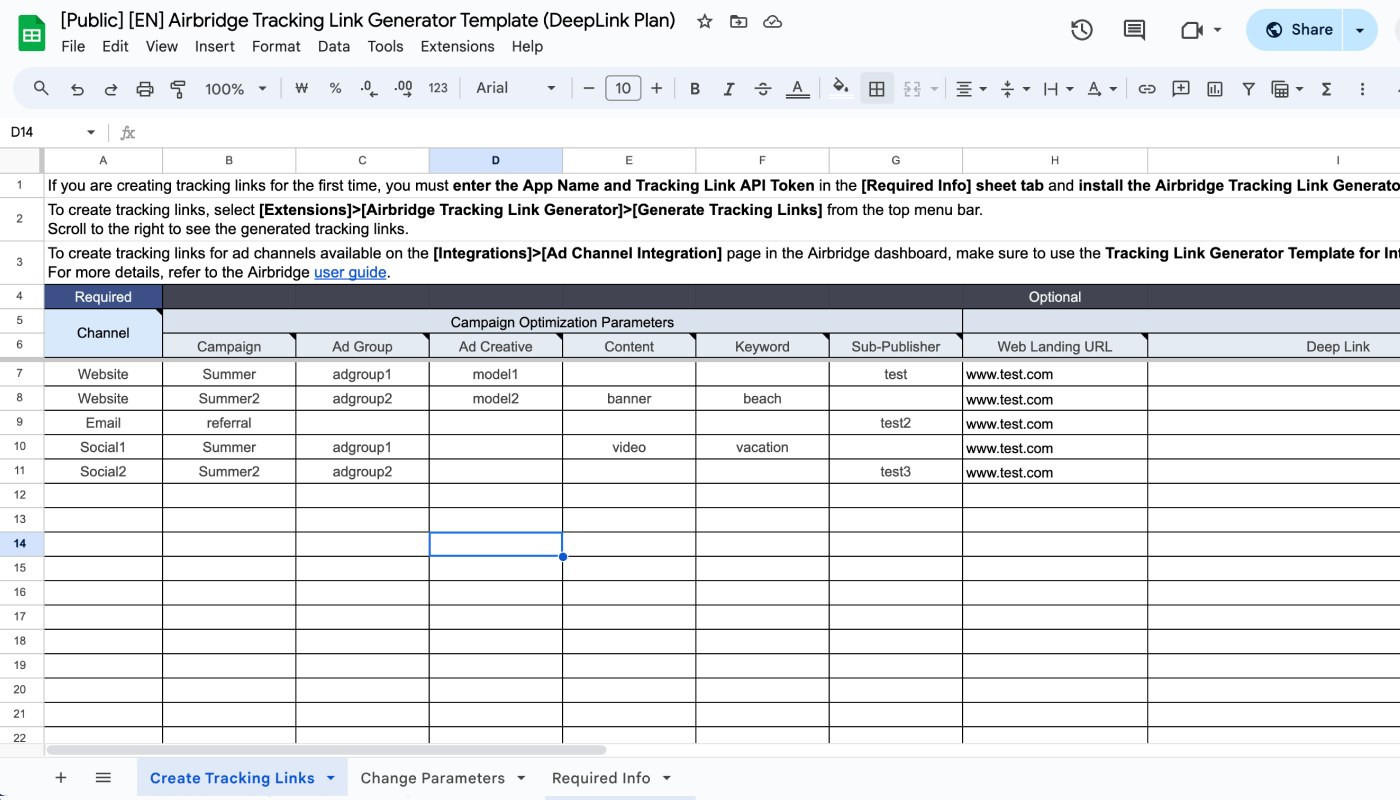The width and height of the screenshot is (1400, 800).
Task: Click the borders icon in toolbar
Action: pos(877,89)
